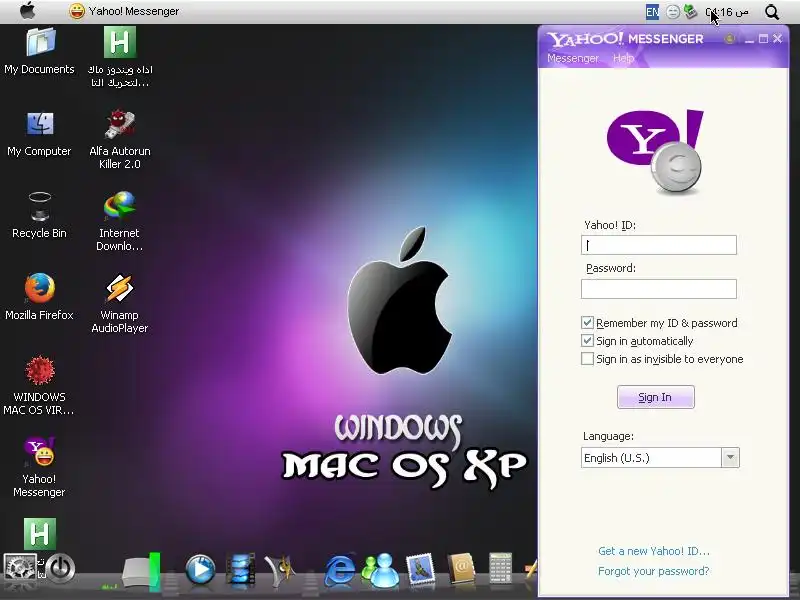Open the gray drive icon in the dock

point(142,571)
